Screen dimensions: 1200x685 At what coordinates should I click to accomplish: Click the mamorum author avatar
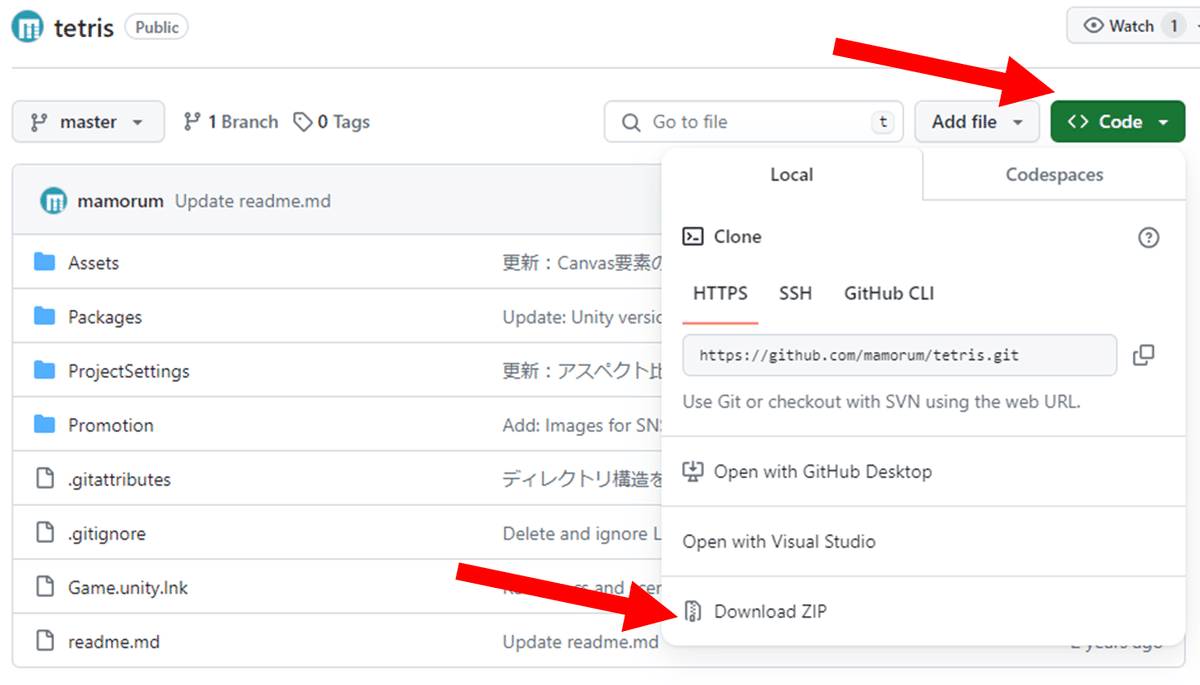point(53,201)
